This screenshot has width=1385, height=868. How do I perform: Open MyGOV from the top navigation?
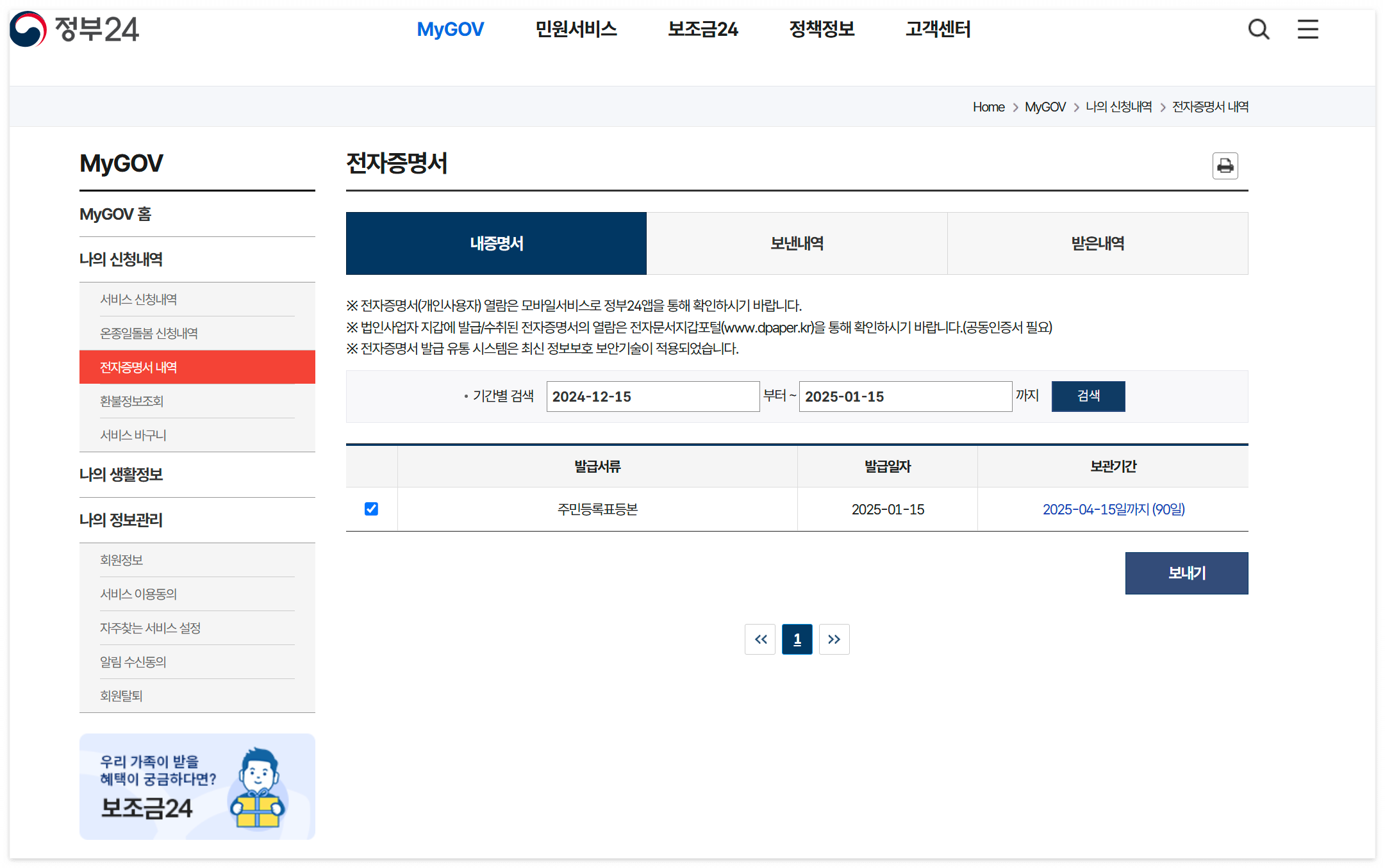point(451,29)
